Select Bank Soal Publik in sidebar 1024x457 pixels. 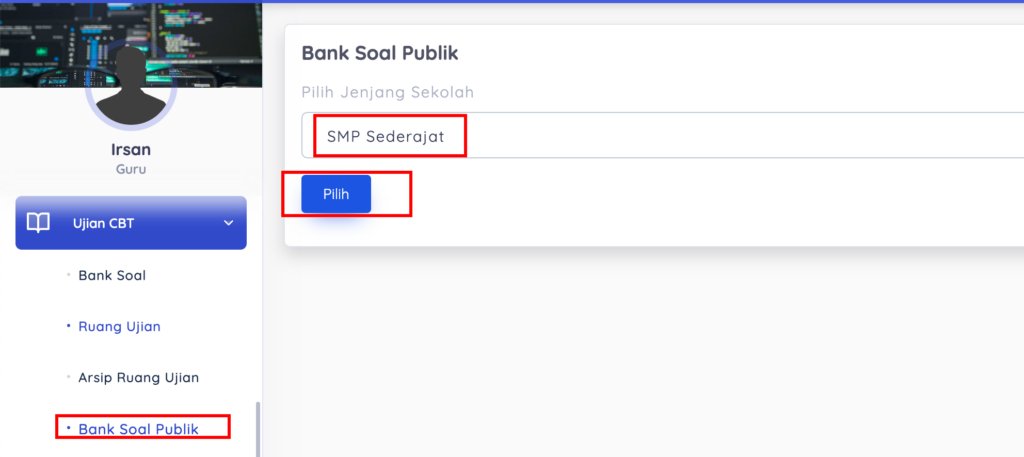pos(138,429)
